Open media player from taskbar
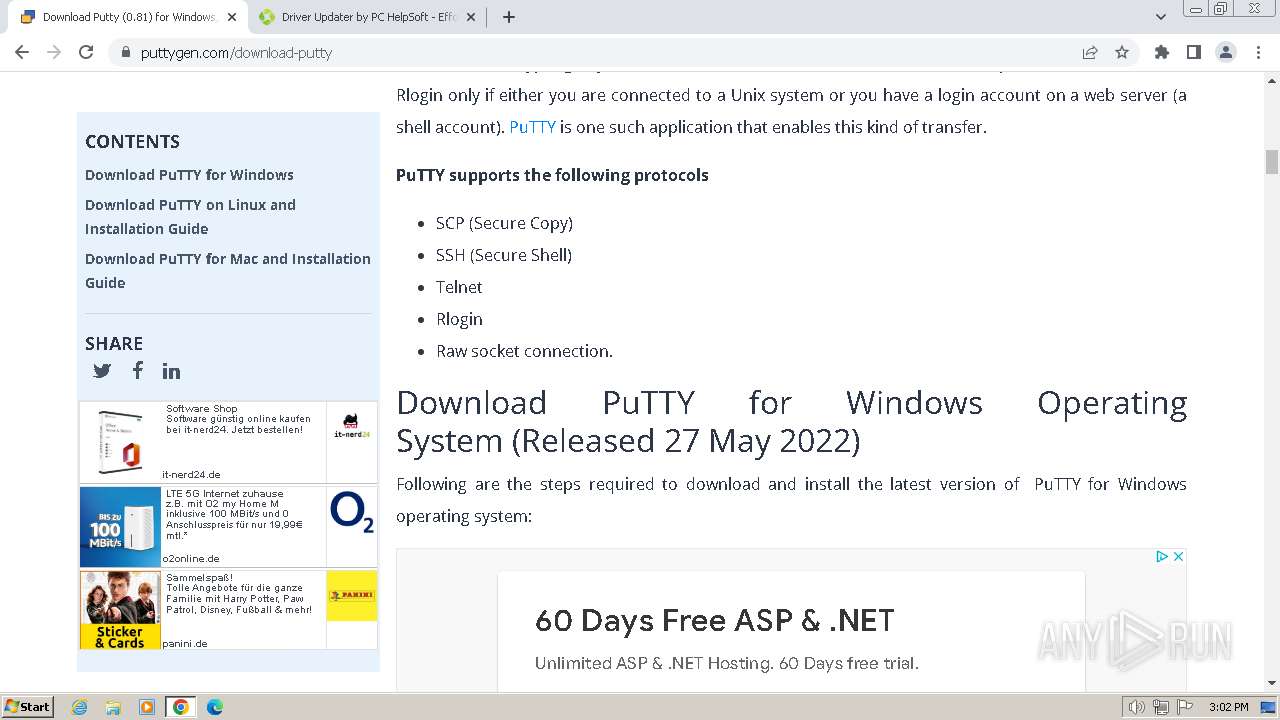Viewport: 1280px width, 720px height. [147, 707]
